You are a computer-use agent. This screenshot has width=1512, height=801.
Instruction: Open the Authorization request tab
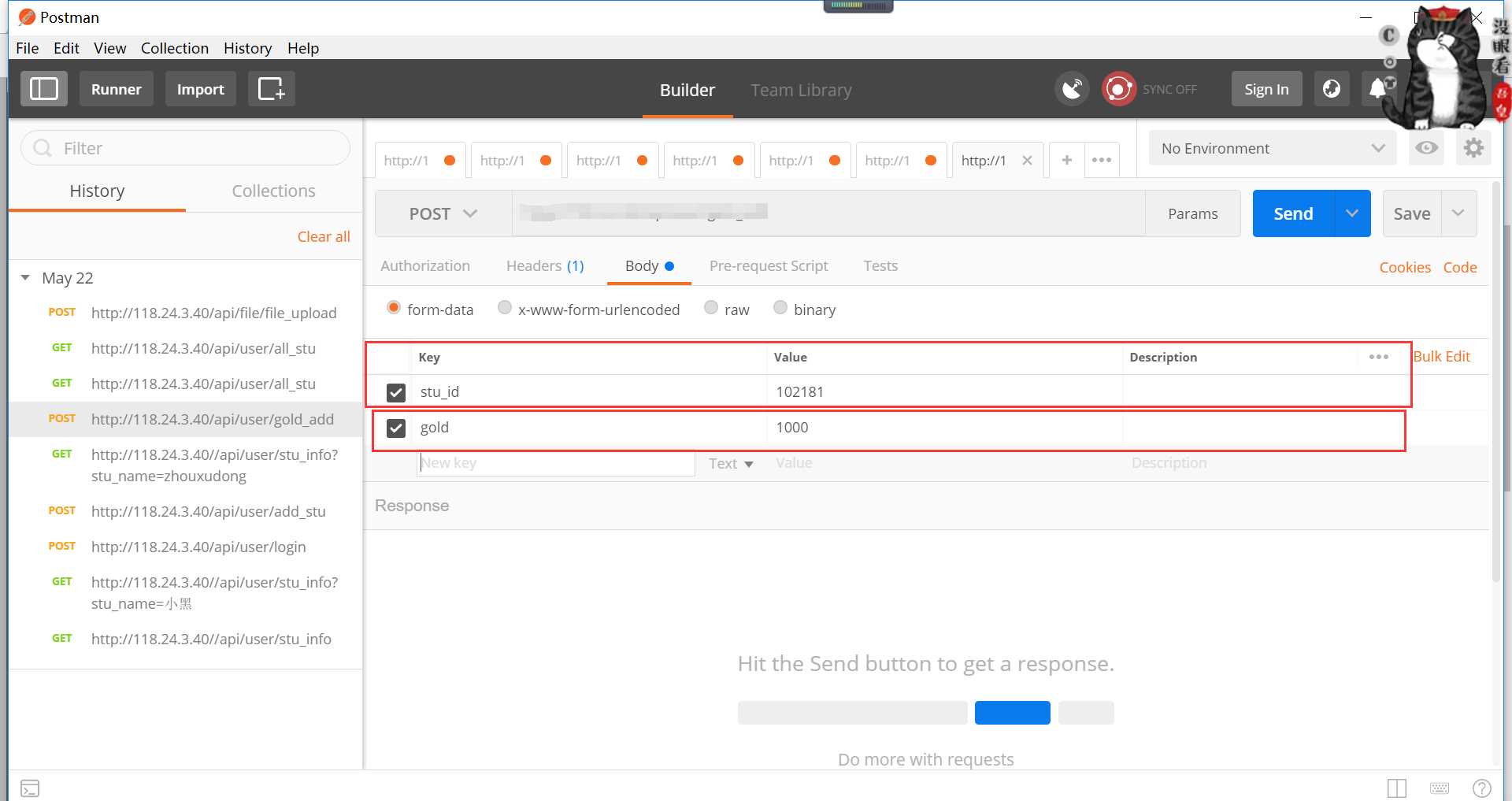[425, 266]
